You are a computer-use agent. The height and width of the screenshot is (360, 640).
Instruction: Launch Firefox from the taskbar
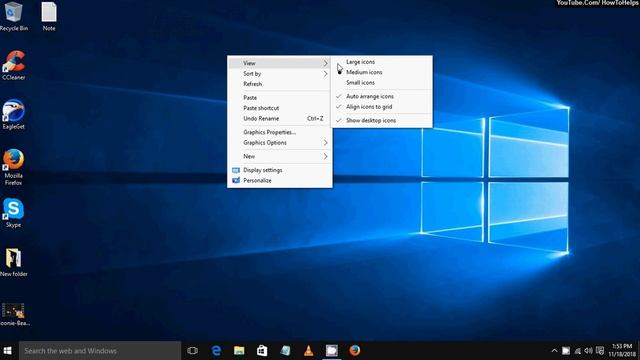(354, 351)
